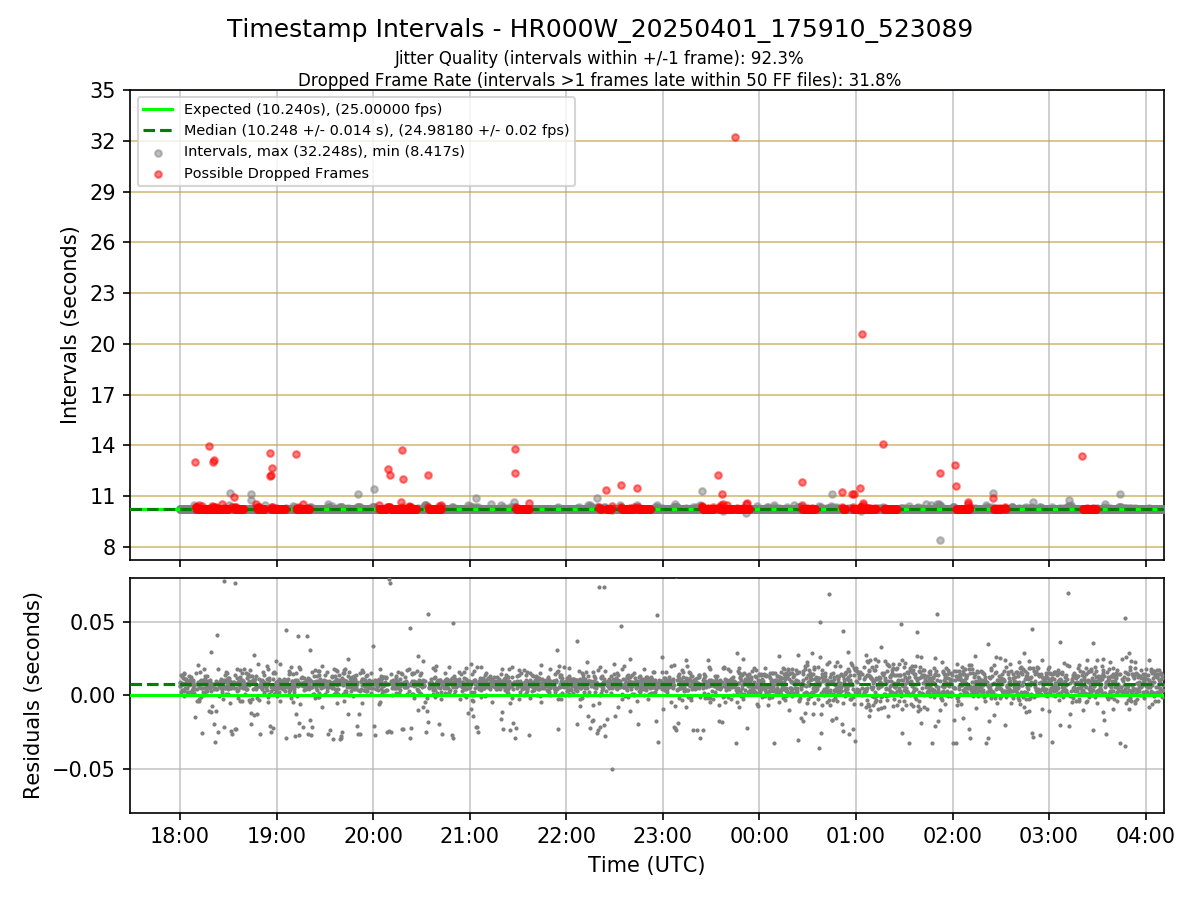The image size is (1200, 900).
Task: Click the Time (UTC) axis label
Action: coord(646,865)
